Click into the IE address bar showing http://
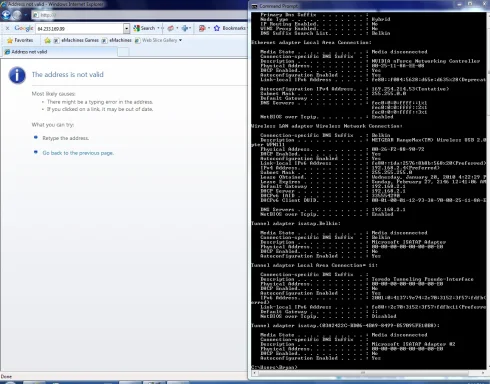Image resolution: width=490 pixels, height=384 pixels. [x=140, y=15]
